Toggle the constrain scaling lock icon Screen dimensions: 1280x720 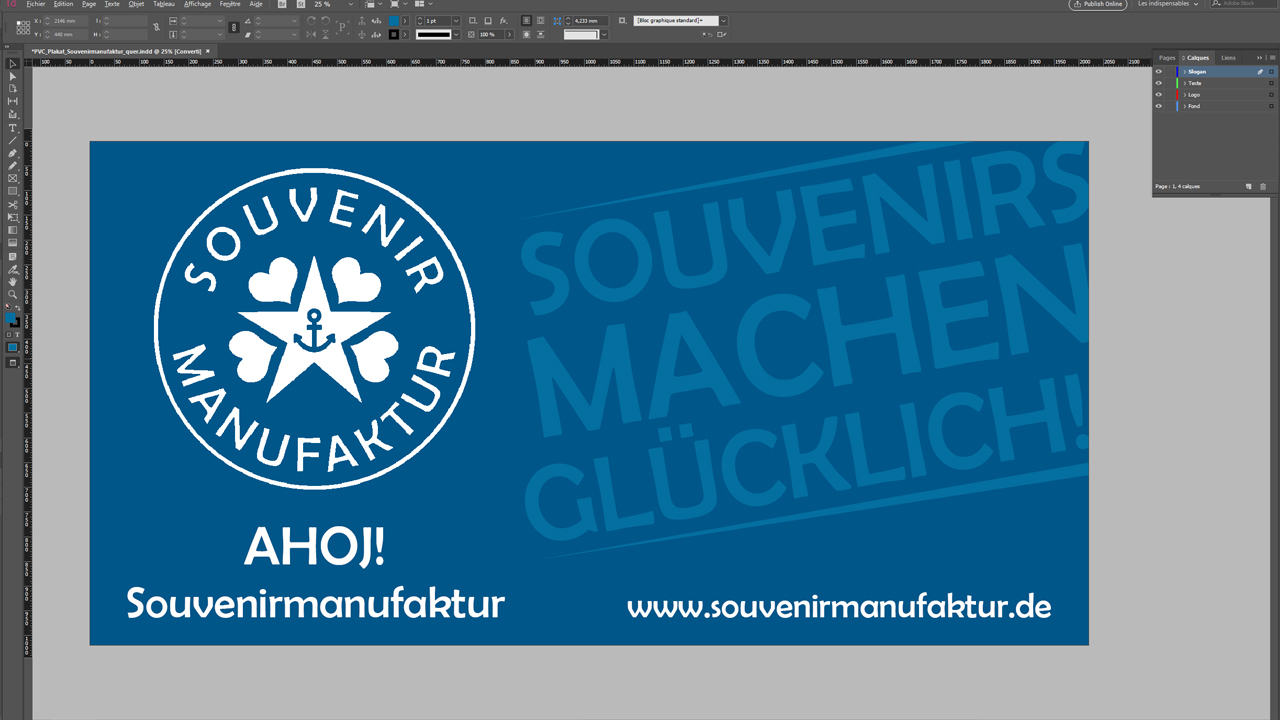[x=234, y=27]
